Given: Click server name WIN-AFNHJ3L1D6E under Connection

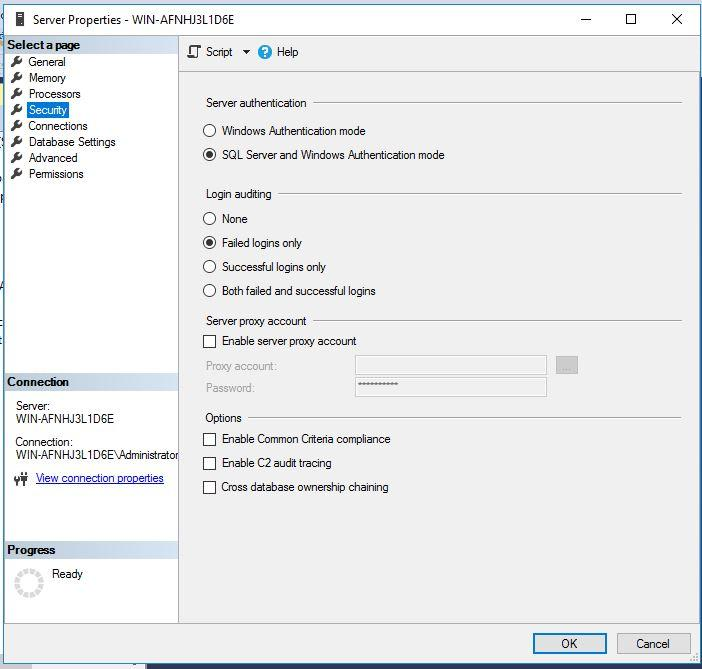Looking at the screenshot, I should [x=65, y=419].
